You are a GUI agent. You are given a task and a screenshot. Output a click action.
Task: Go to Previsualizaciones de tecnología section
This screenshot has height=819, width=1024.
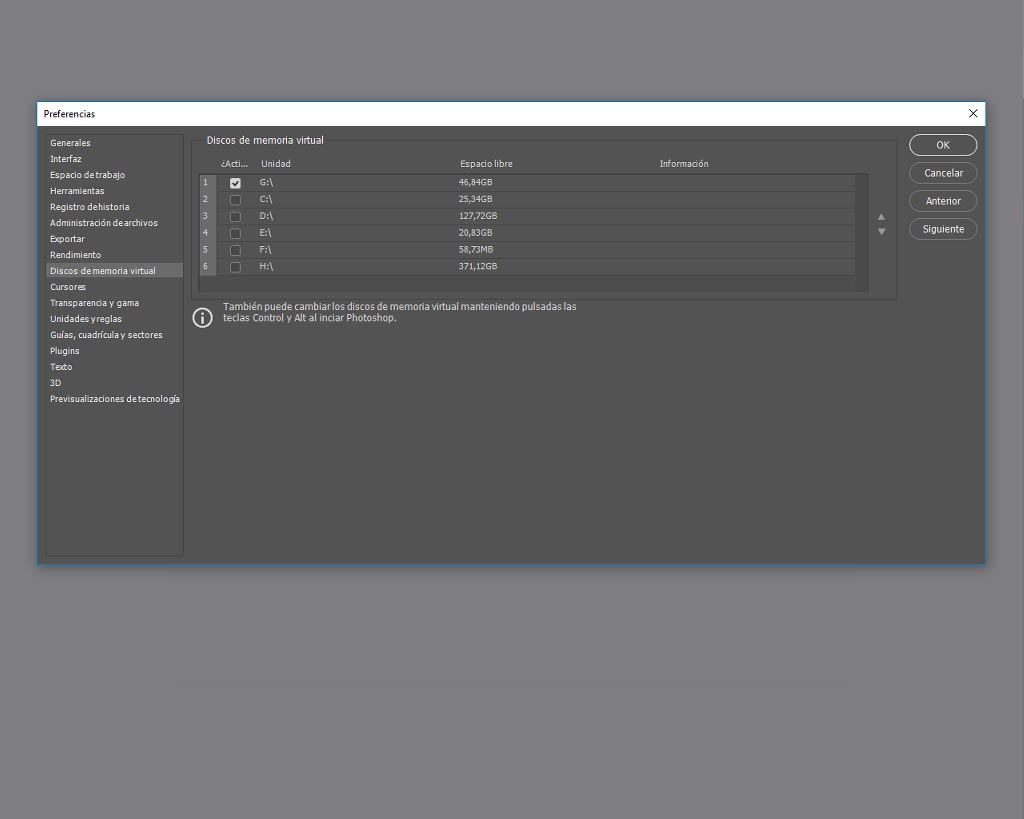(x=115, y=399)
